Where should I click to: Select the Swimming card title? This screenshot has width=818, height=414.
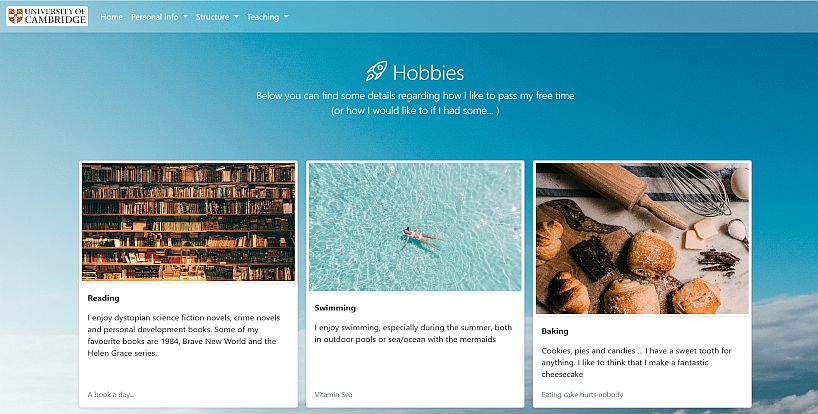[335, 308]
